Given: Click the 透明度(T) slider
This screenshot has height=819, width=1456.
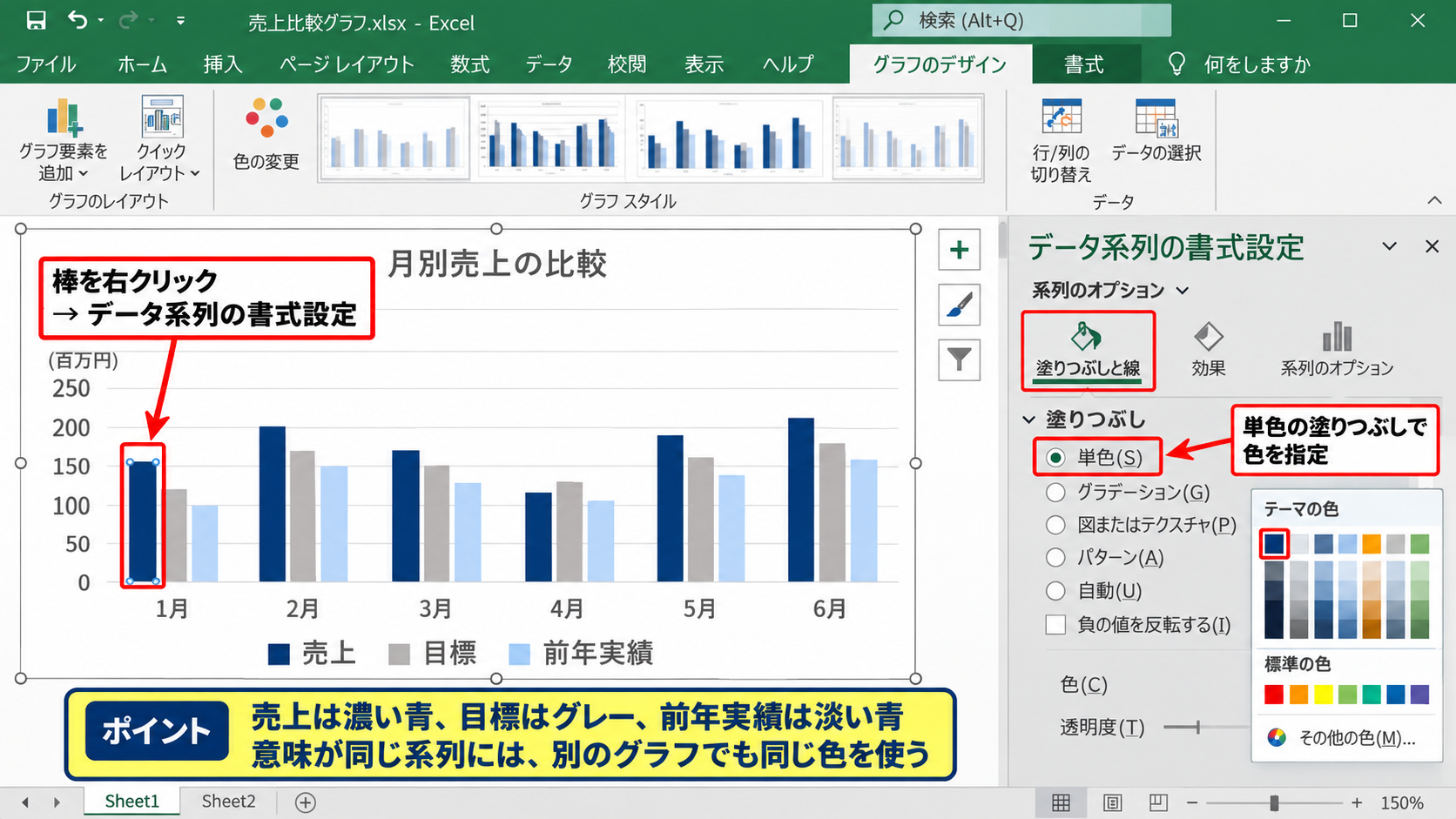Looking at the screenshot, I should (x=1205, y=727).
